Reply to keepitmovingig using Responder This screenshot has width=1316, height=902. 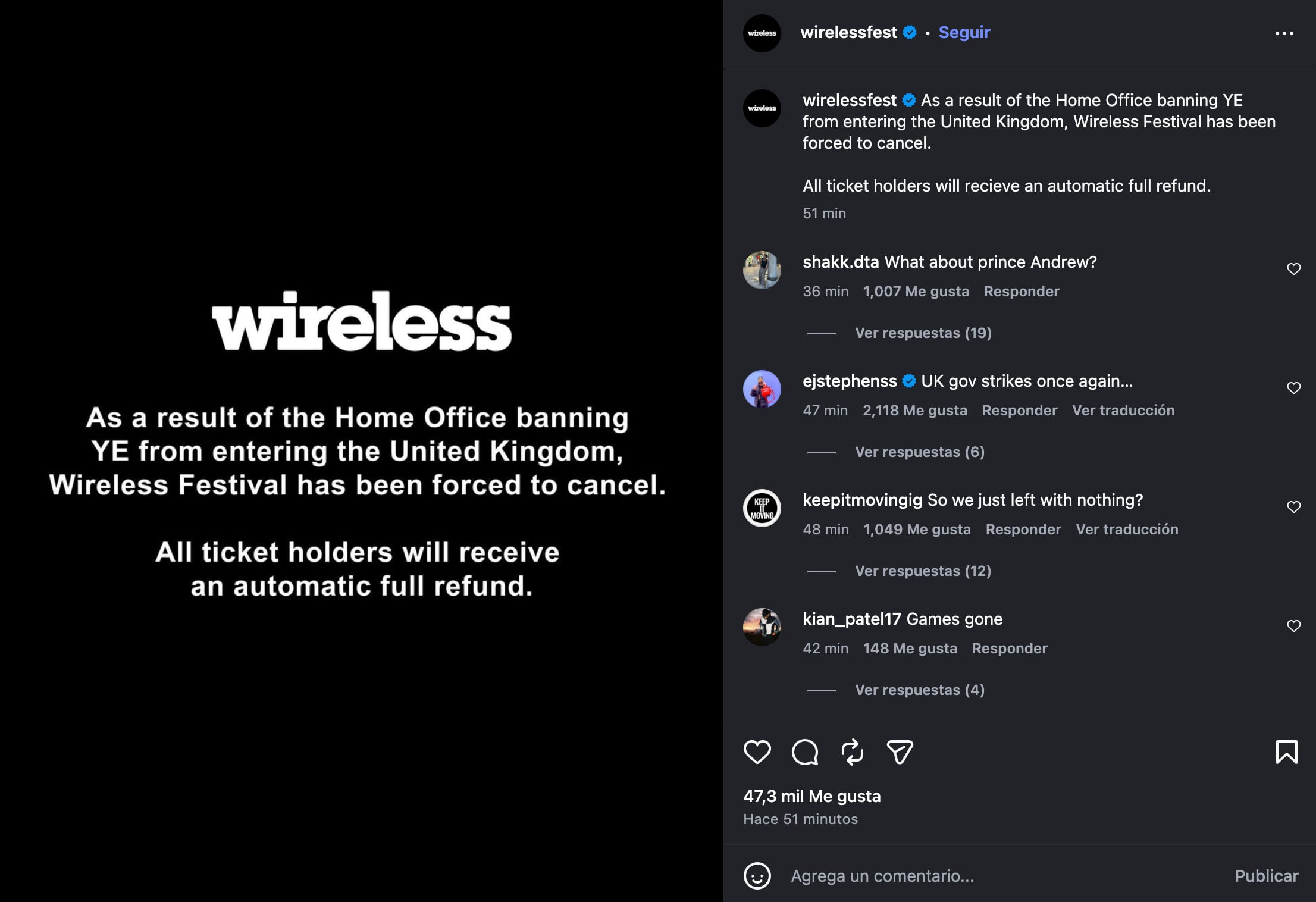tap(1023, 529)
